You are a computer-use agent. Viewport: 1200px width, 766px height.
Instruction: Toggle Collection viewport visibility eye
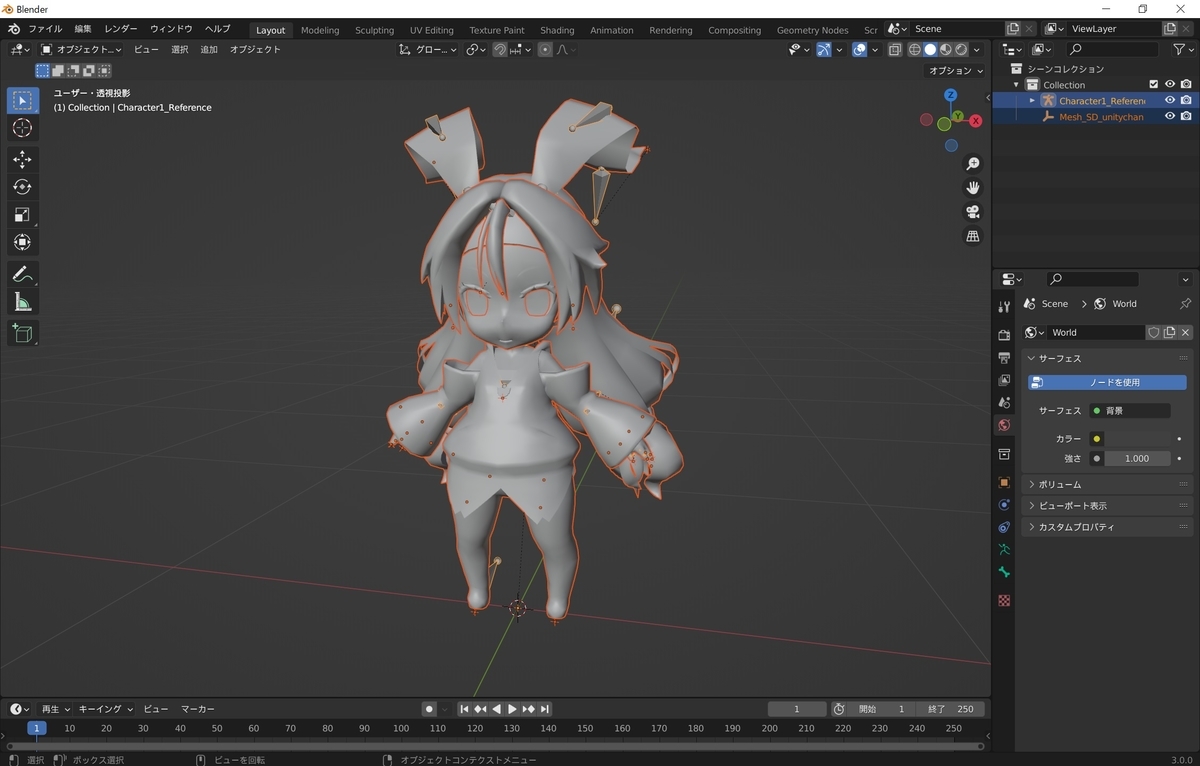click(1170, 85)
